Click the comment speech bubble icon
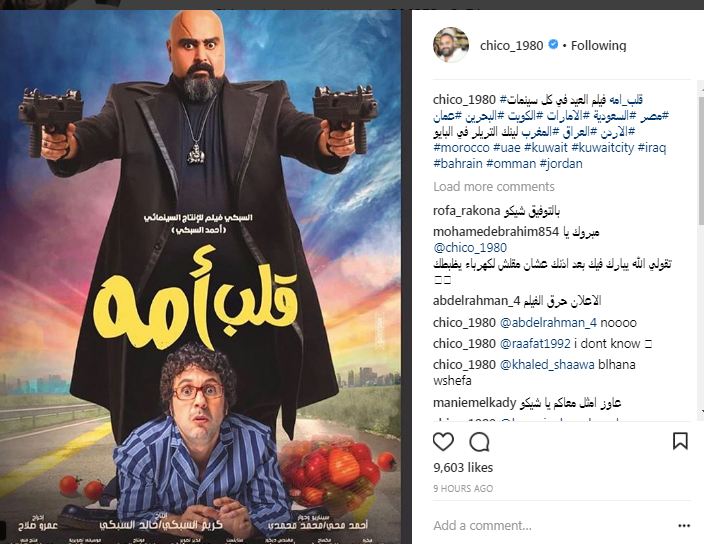704x544 pixels. (479, 442)
